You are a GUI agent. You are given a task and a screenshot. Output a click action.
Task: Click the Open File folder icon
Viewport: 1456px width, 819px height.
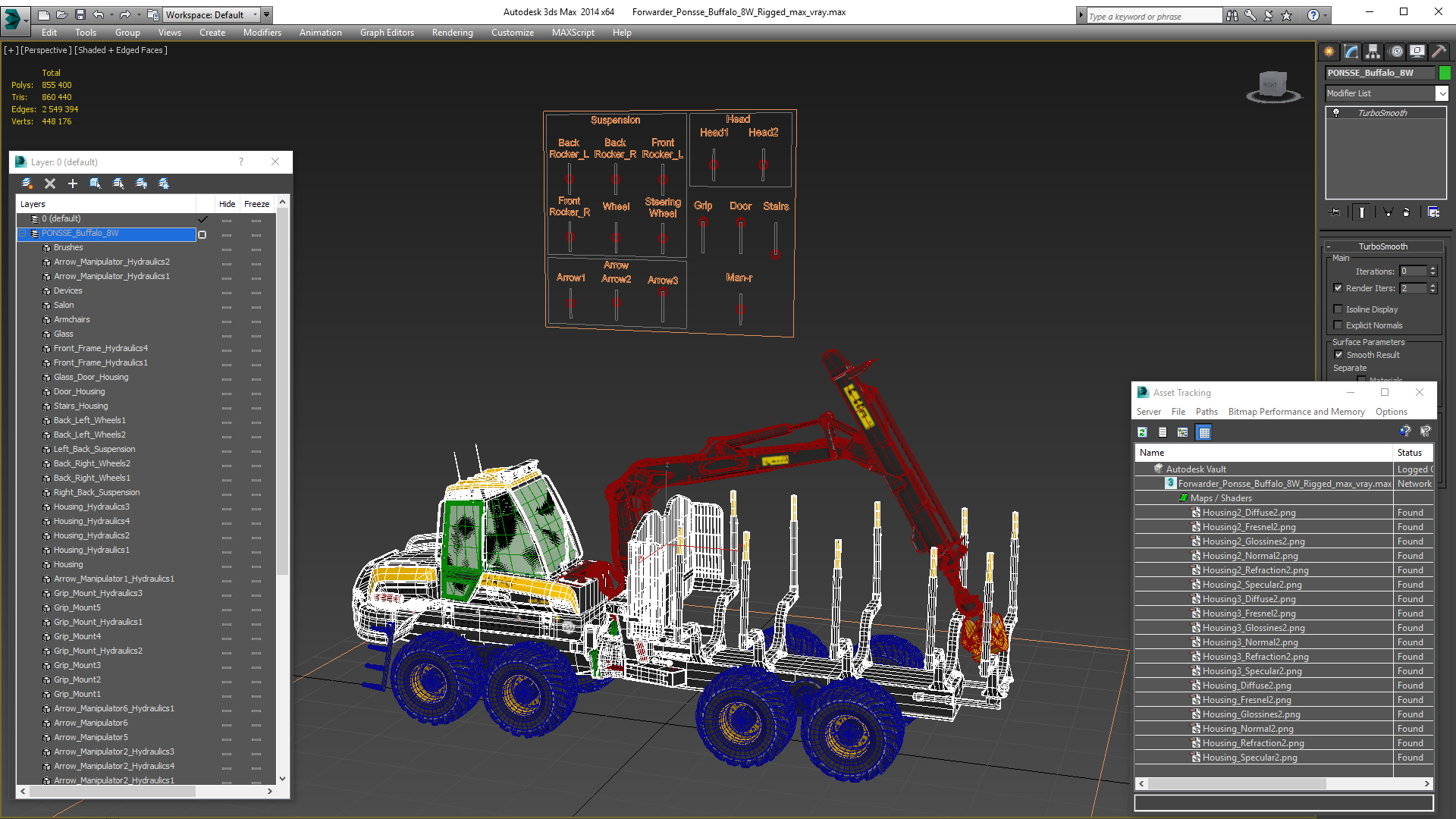pyautogui.click(x=61, y=14)
